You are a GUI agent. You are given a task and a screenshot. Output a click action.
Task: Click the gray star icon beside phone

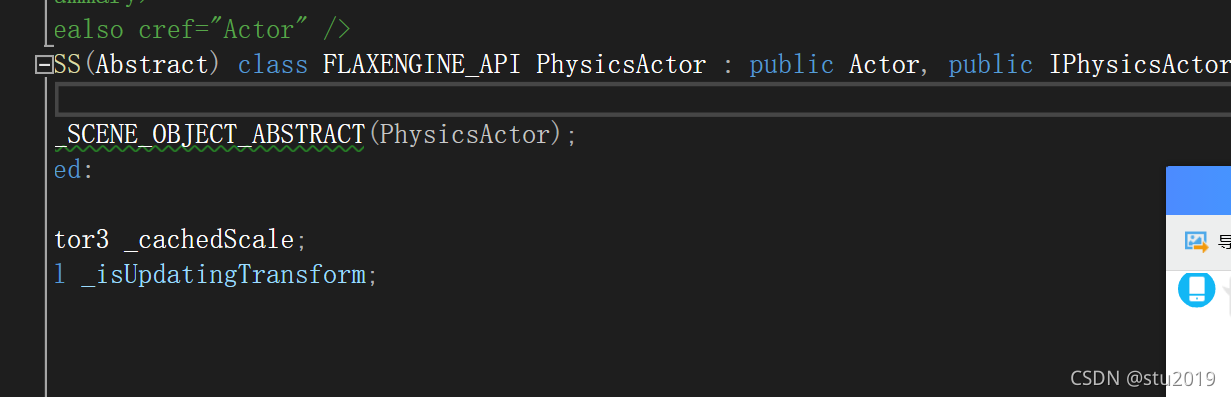(x=1226, y=288)
